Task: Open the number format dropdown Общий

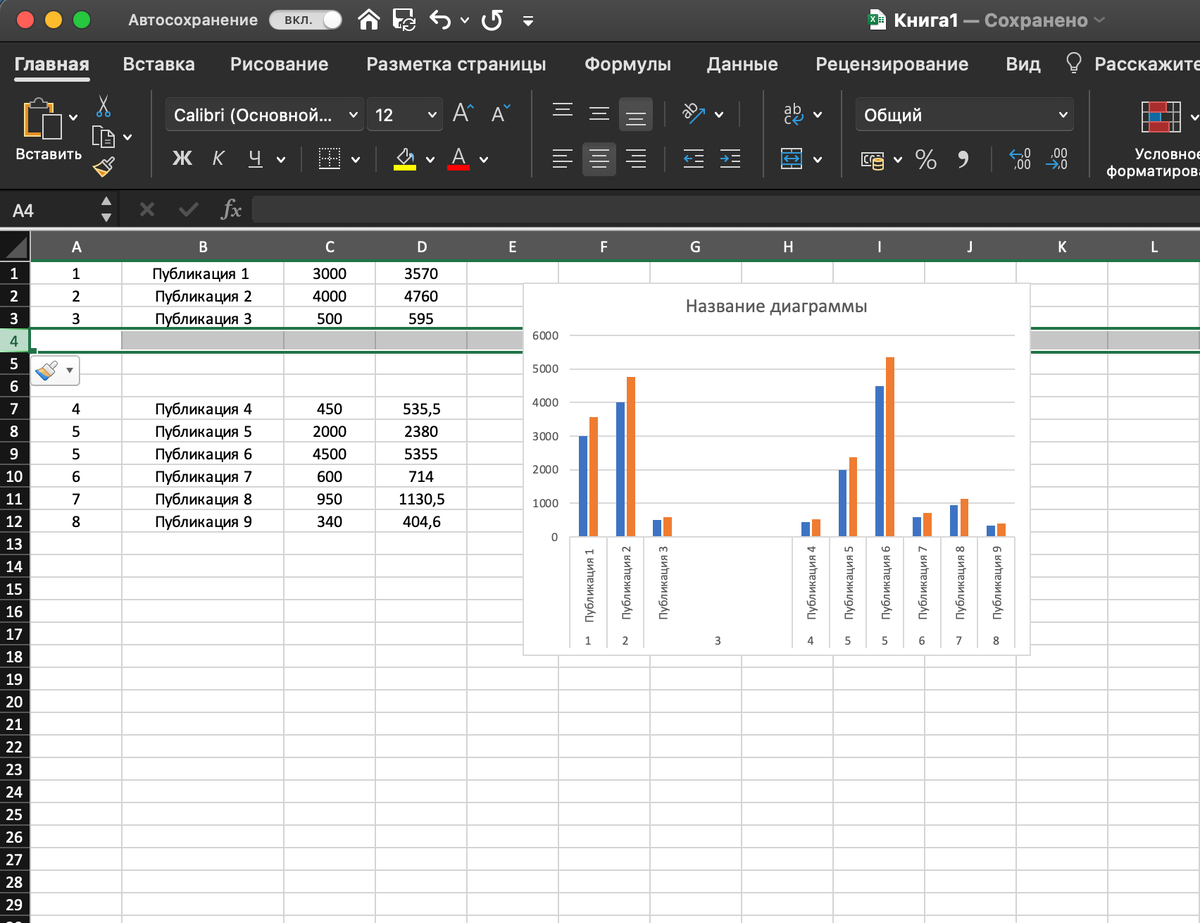Action: point(964,115)
